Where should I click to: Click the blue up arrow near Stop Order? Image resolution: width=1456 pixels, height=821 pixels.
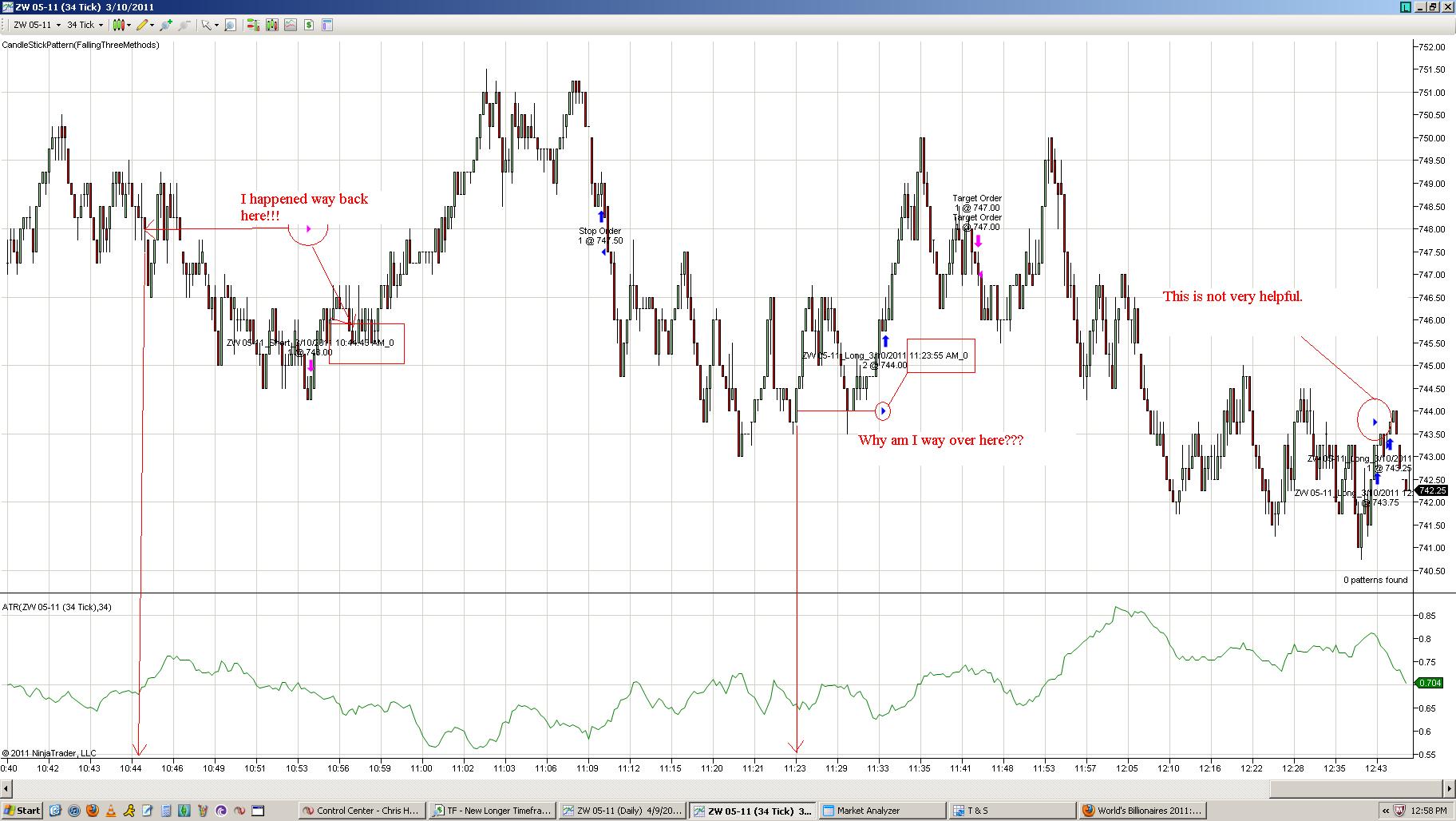click(x=602, y=216)
